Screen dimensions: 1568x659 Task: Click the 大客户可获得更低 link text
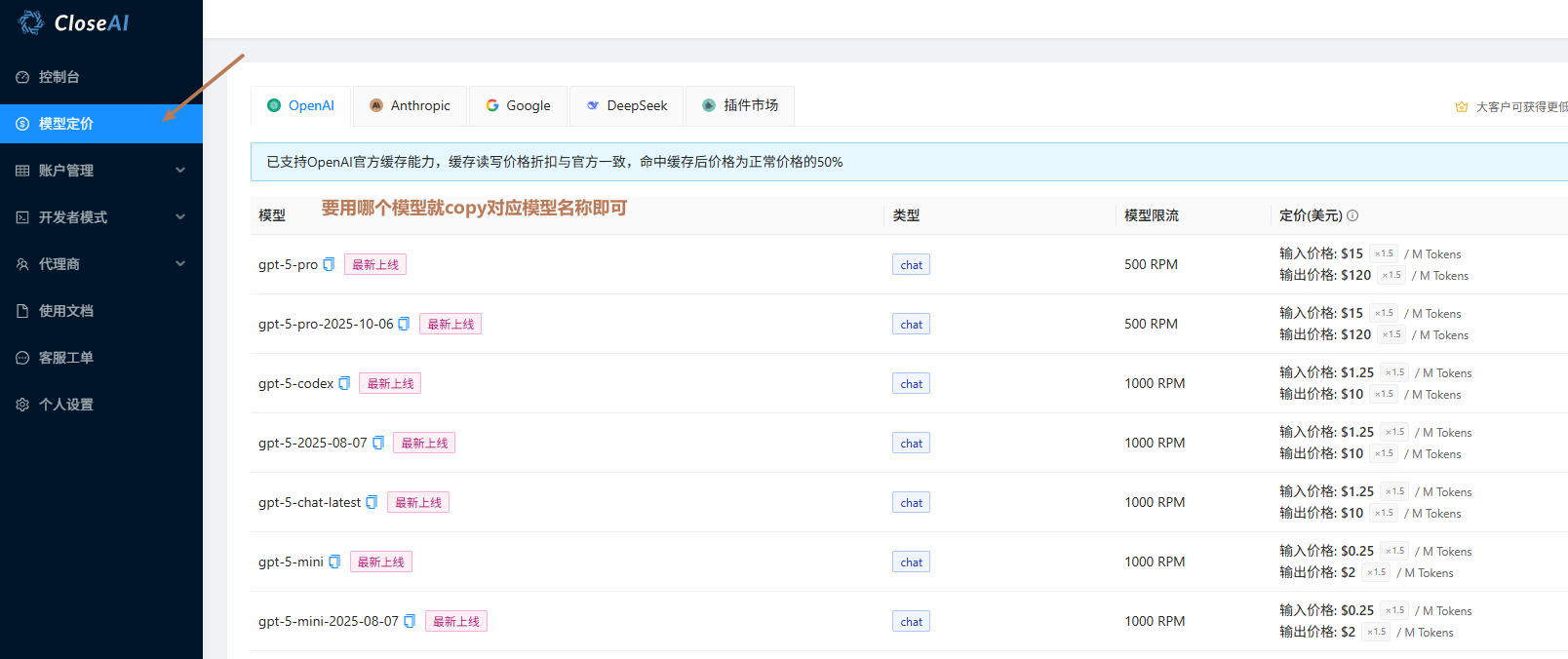(1521, 107)
